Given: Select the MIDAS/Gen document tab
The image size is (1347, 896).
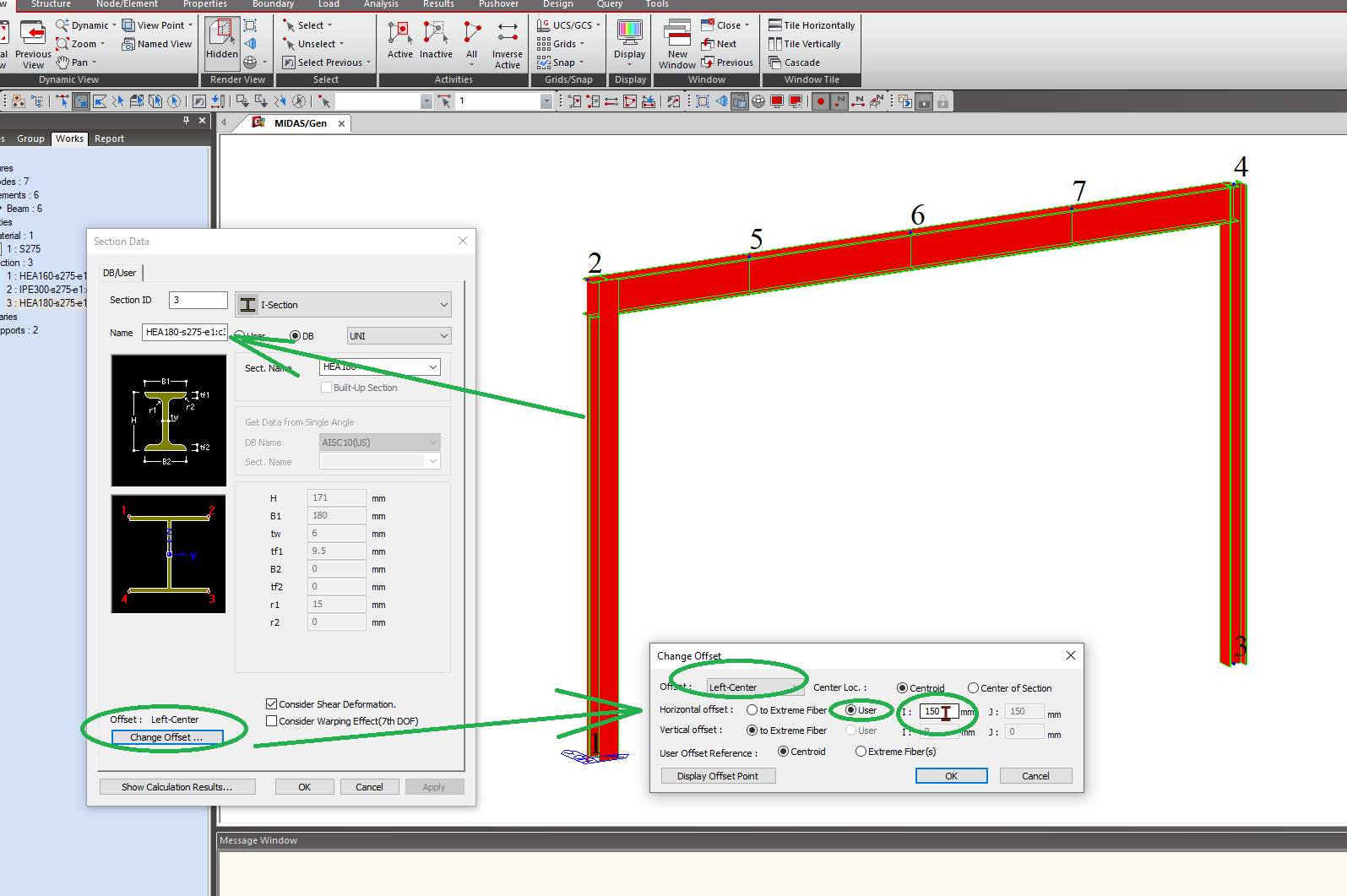Looking at the screenshot, I should [x=300, y=123].
